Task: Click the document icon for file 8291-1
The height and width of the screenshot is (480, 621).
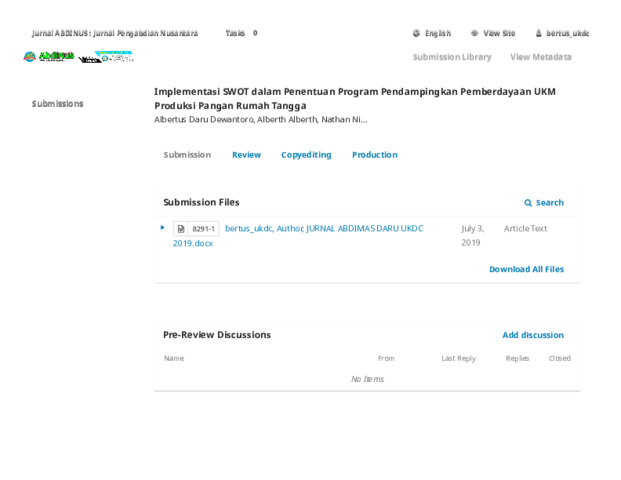Action: 181,229
